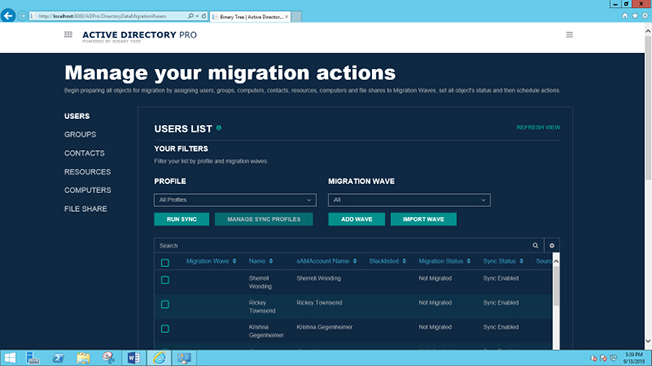Click the info icon beside Users List

[x=219, y=128]
